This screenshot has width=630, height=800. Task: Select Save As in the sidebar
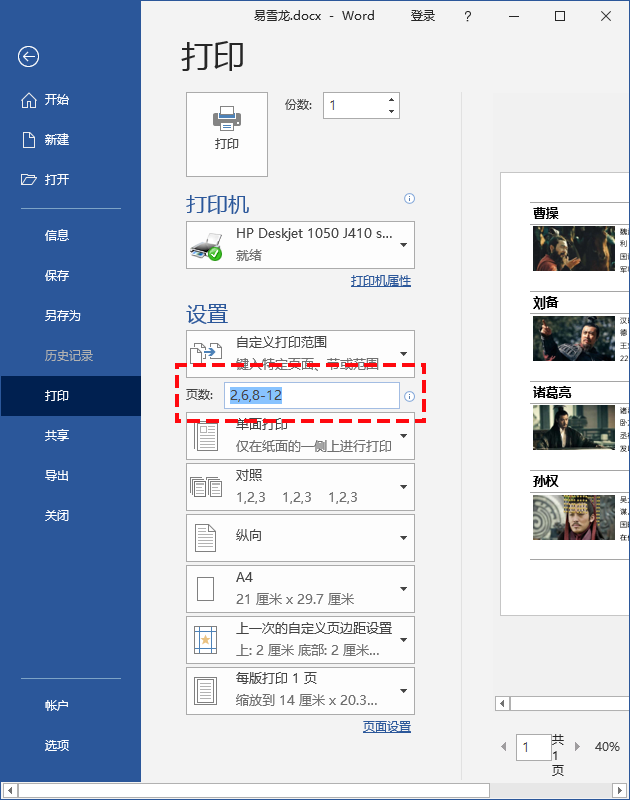tap(62, 316)
